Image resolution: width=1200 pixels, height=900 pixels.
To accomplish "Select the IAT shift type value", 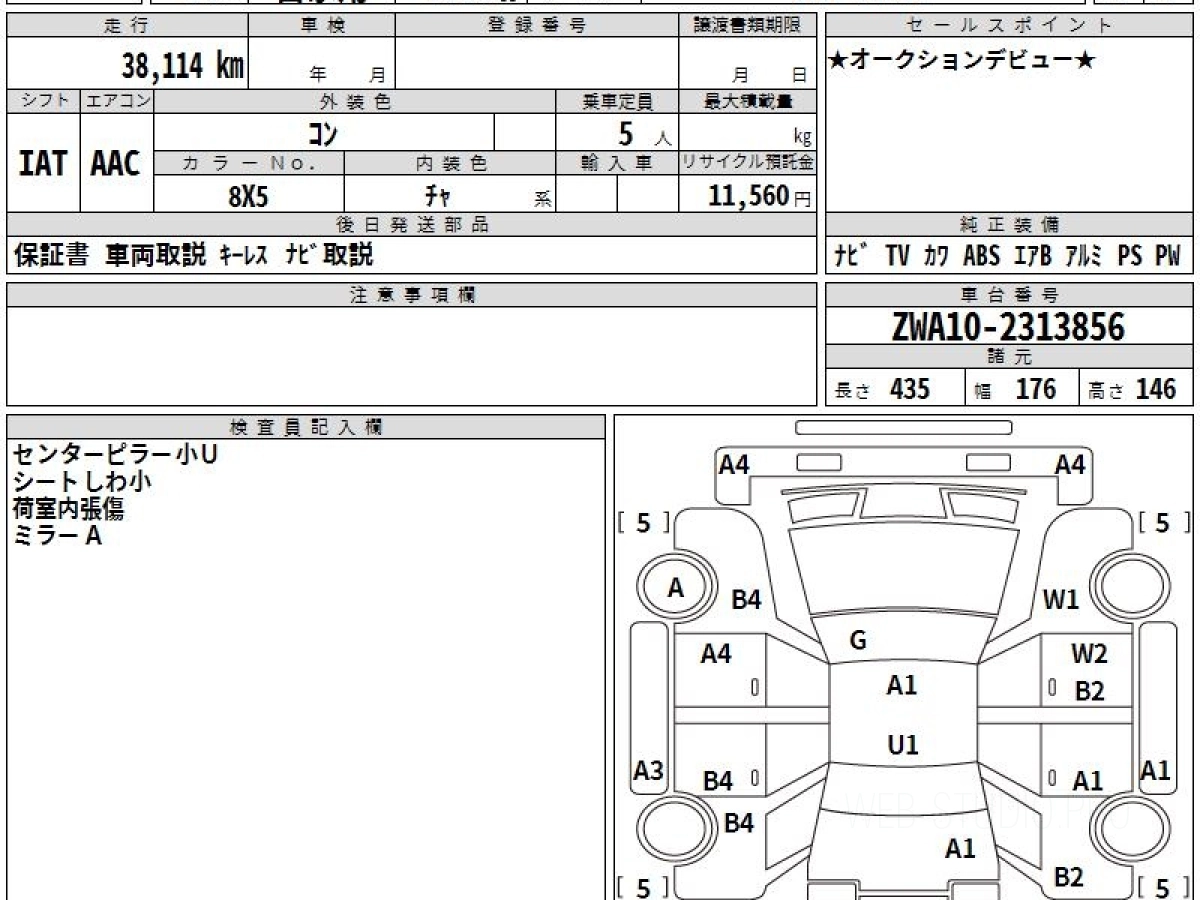I will point(43,163).
